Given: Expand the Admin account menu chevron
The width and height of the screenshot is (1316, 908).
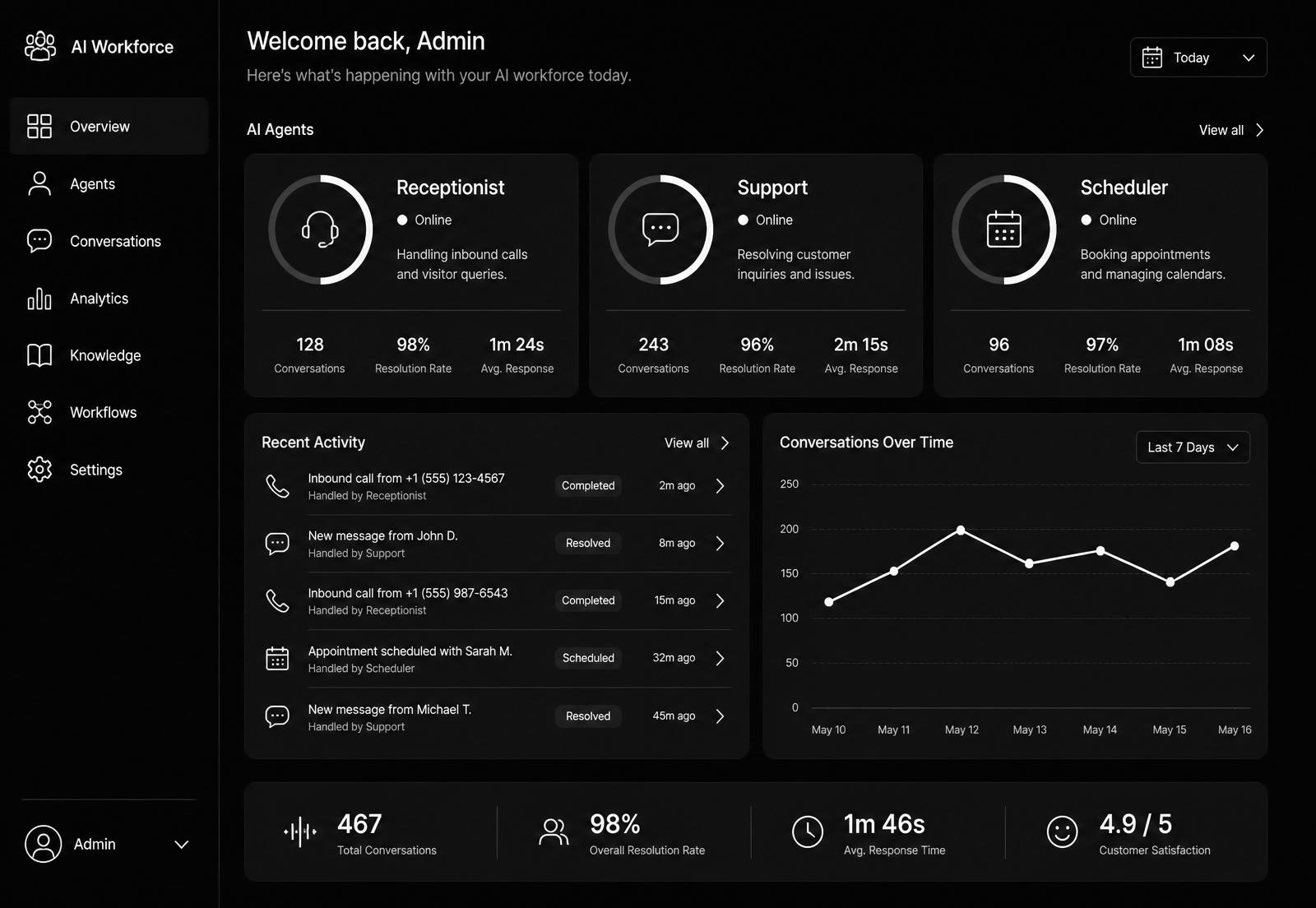Looking at the screenshot, I should click(182, 845).
